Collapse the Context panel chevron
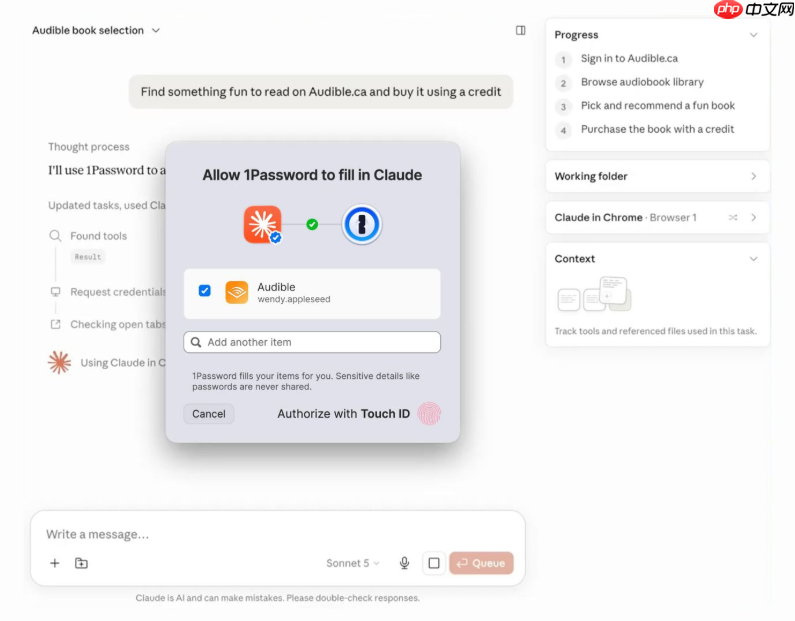The width and height of the screenshot is (795, 621). [x=753, y=259]
